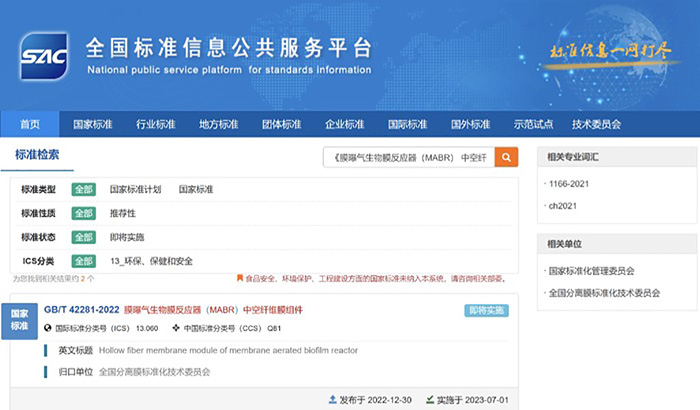Click the orange bookmark notice icon
The height and width of the screenshot is (410, 700).
(x=240, y=278)
